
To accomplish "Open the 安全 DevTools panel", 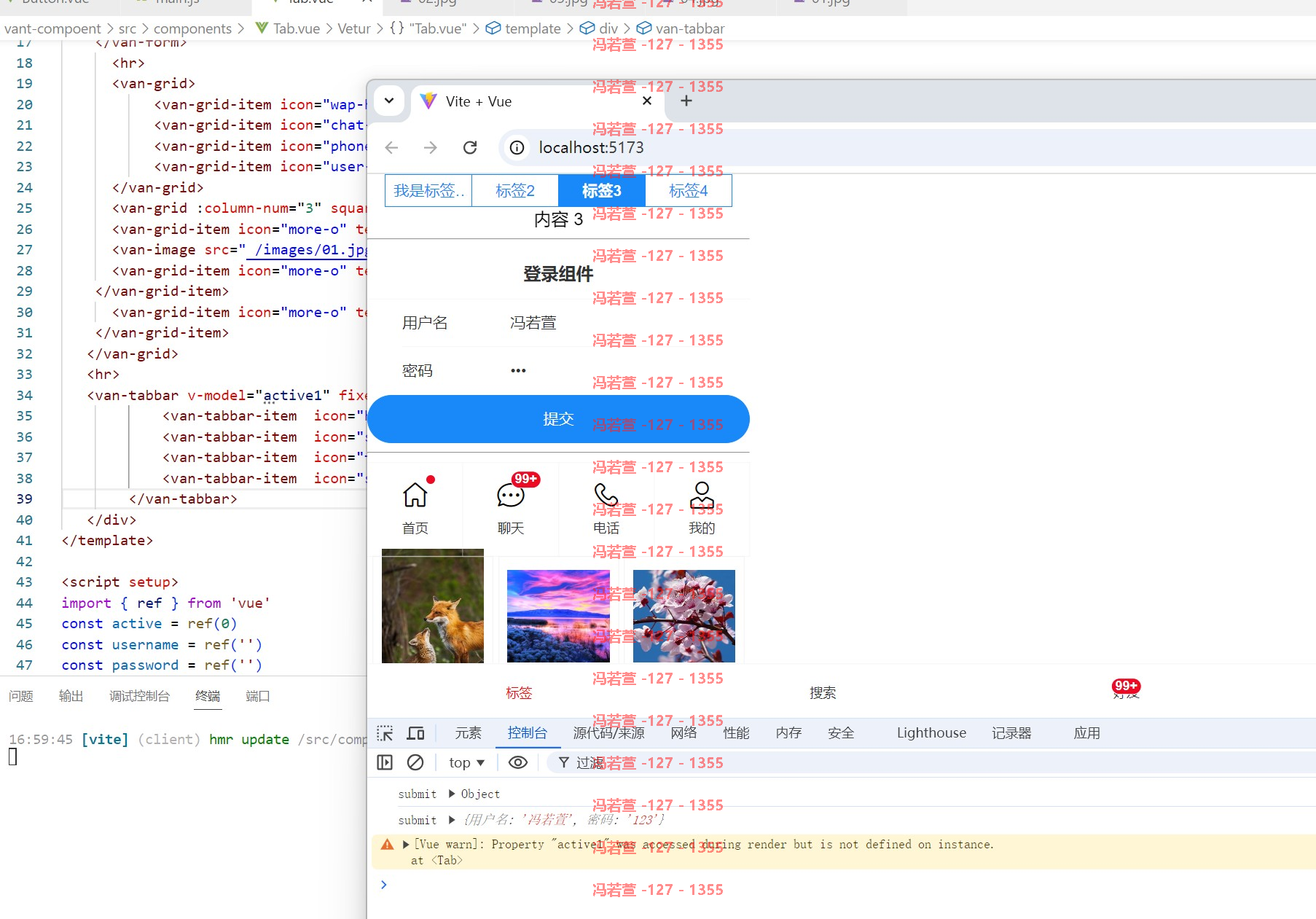I will click(x=841, y=733).
